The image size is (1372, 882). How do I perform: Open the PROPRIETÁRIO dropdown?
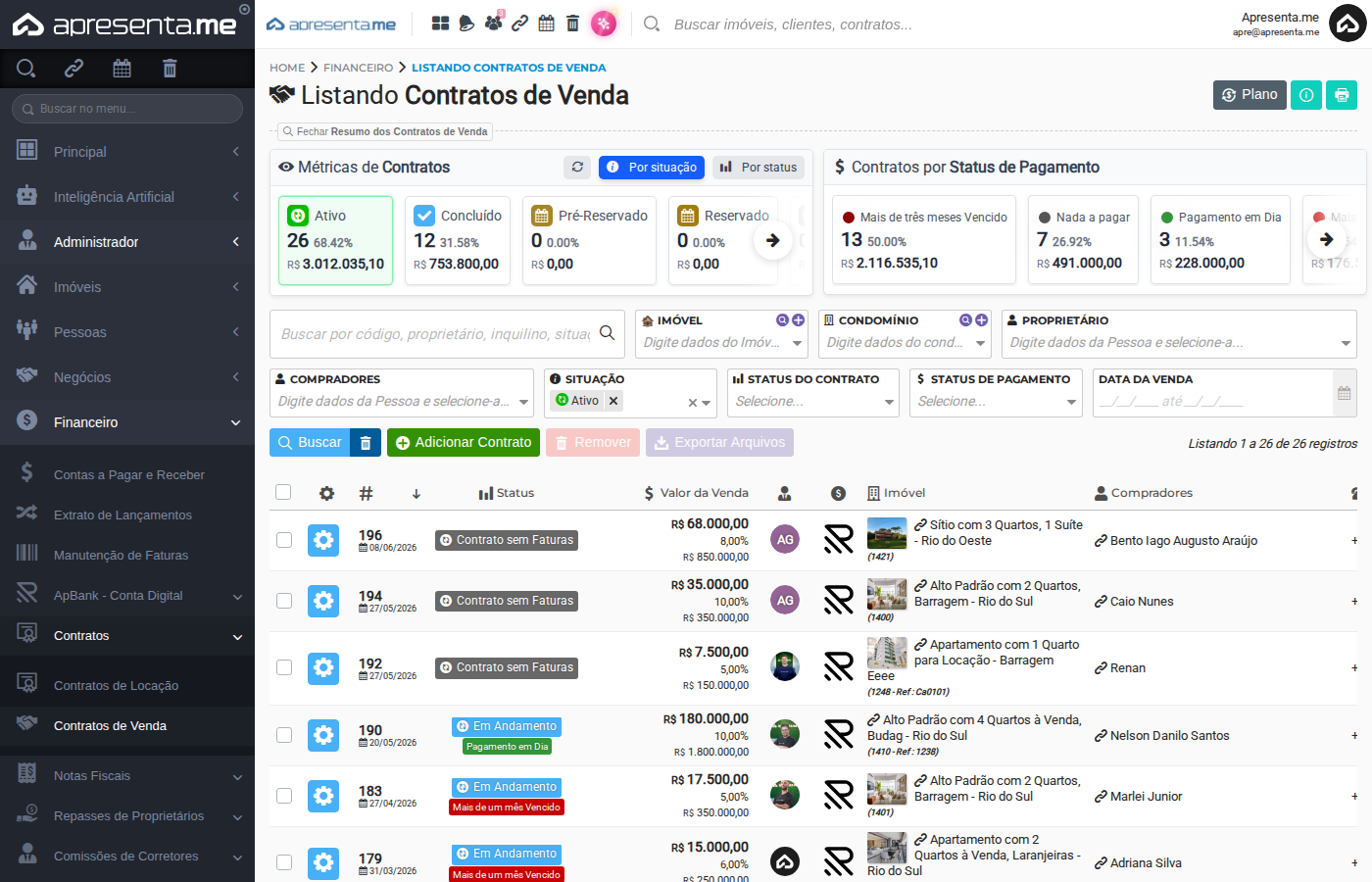pos(1180,343)
